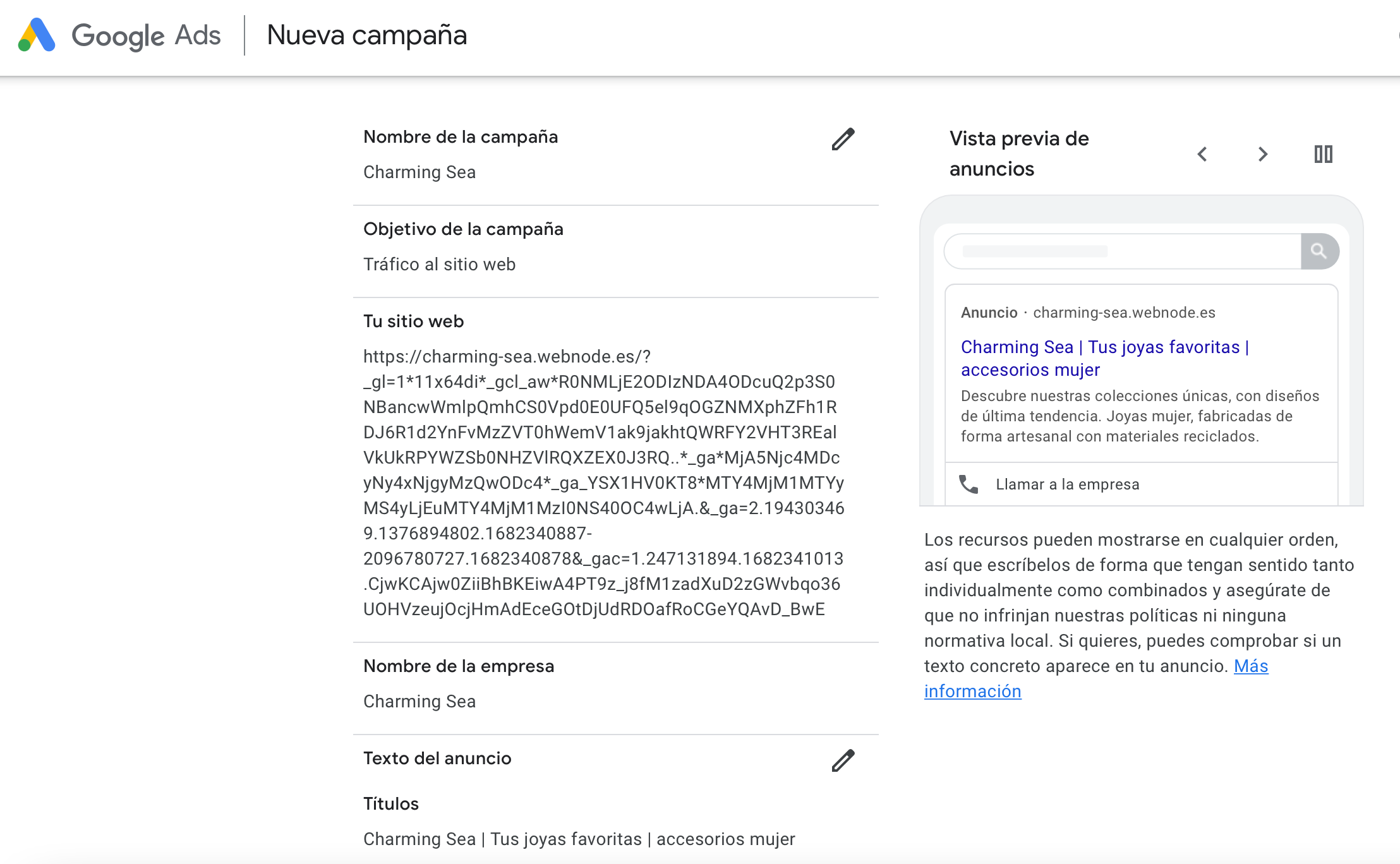Screen dimensions: 1400x864
Task: Click the phone icon in ad preview
Action: point(969,484)
